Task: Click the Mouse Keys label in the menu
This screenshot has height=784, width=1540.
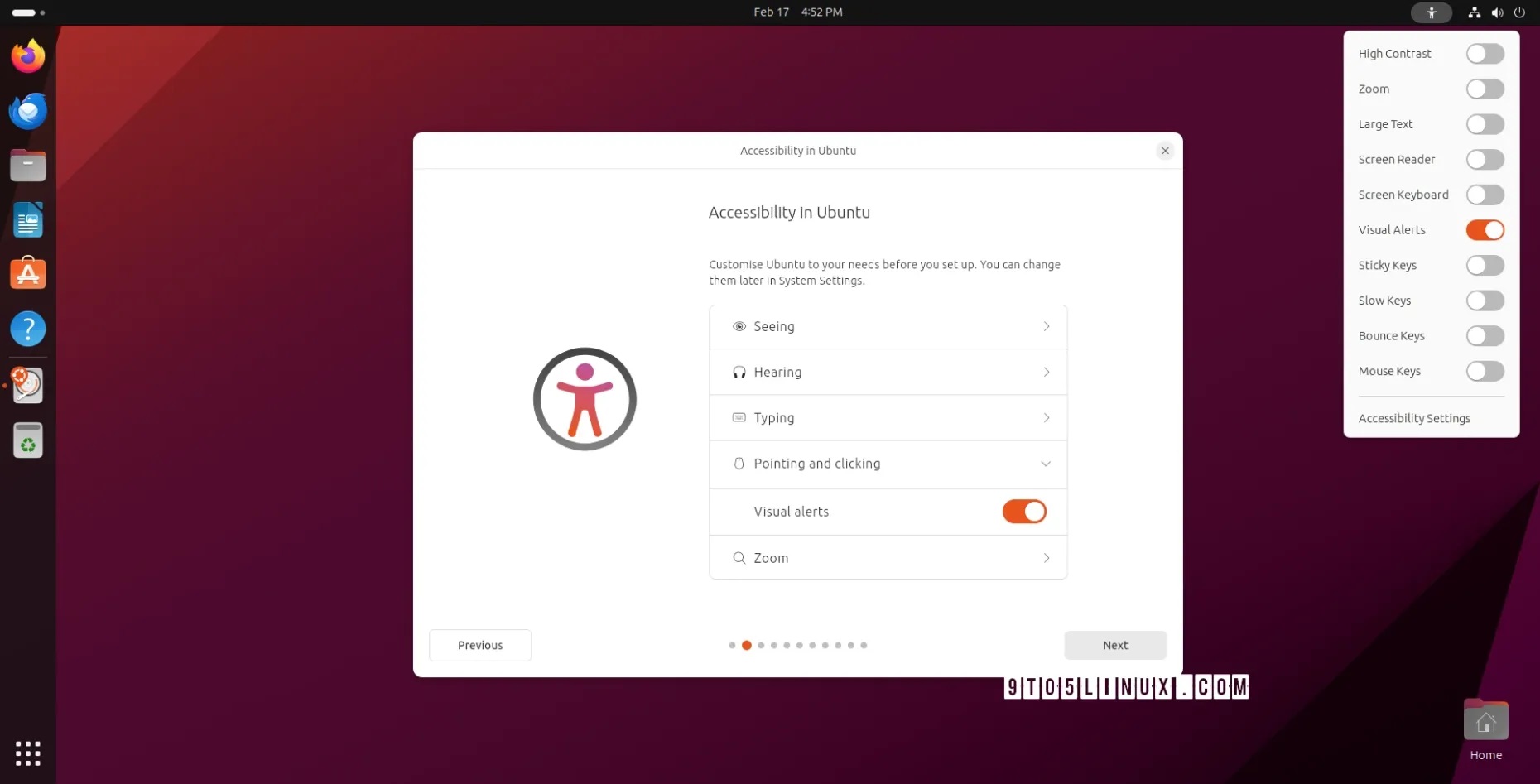Action: pos(1389,371)
